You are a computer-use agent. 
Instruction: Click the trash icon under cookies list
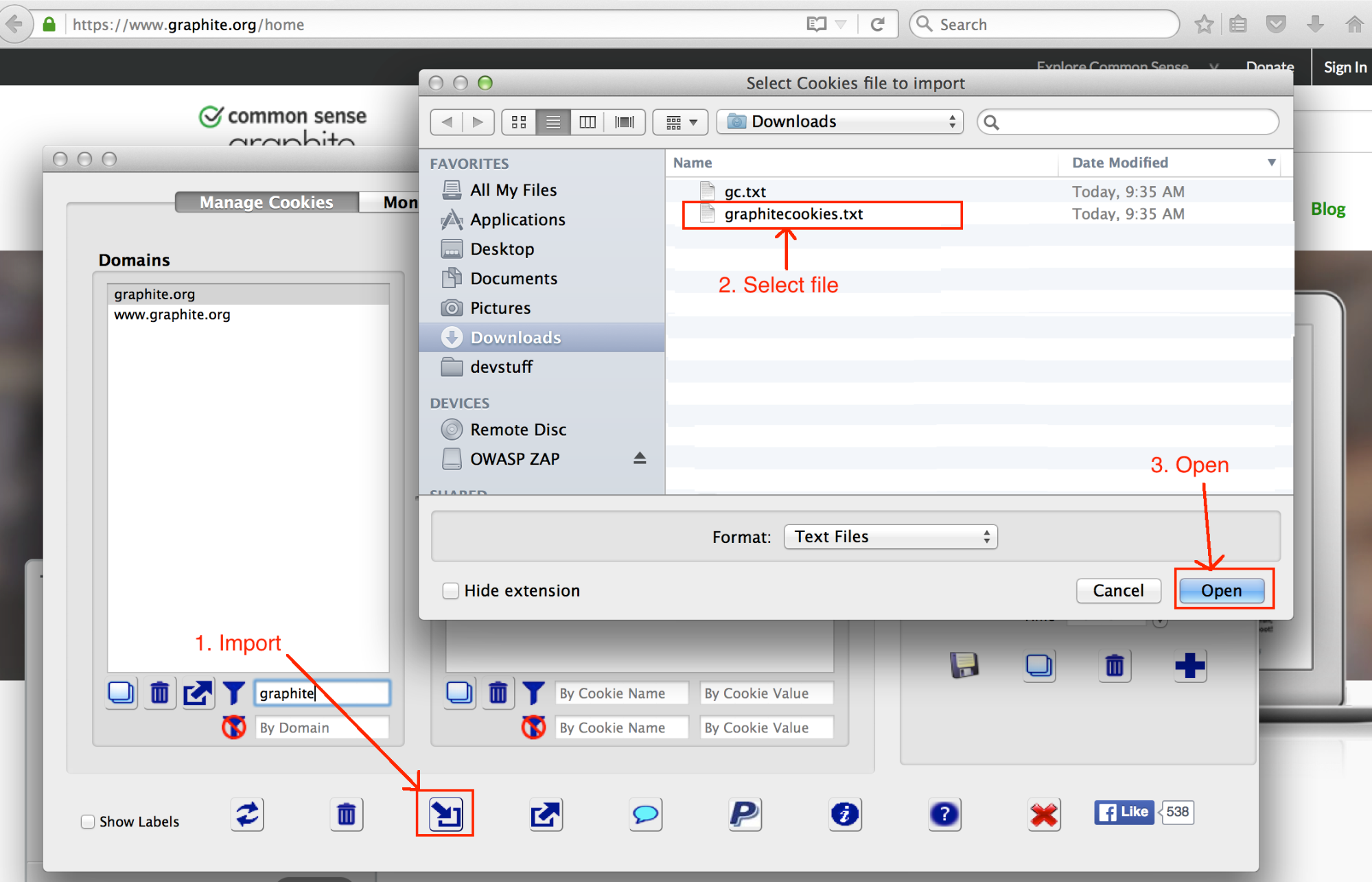[x=498, y=693]
